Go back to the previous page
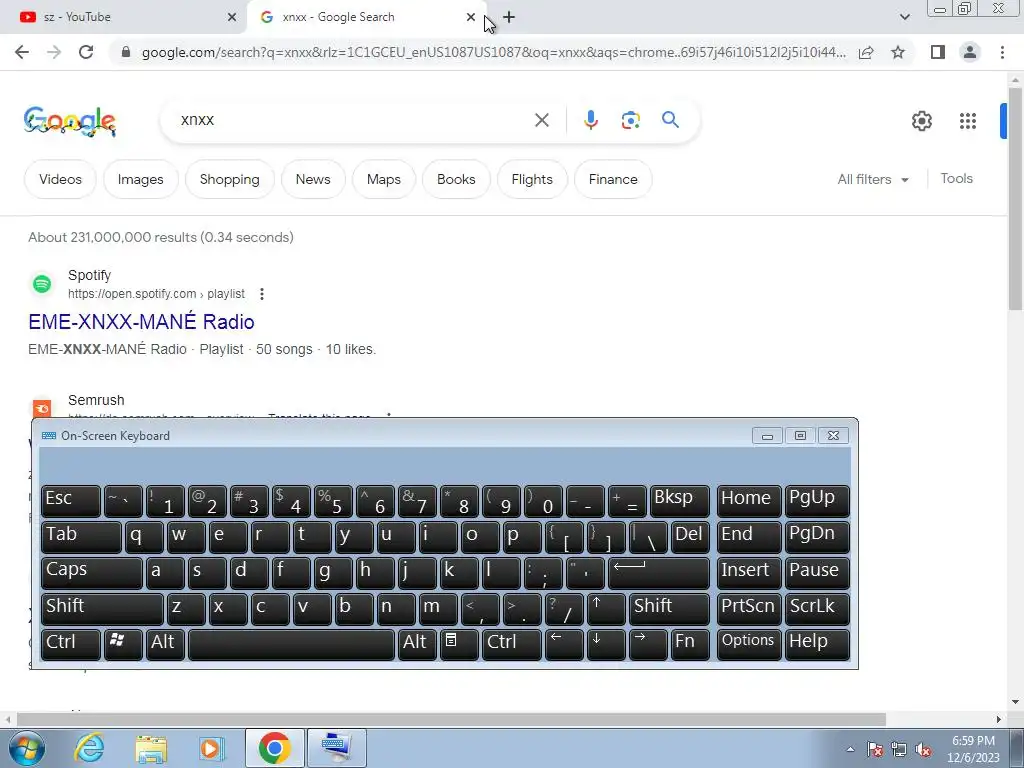The width and height of the screenshot is (1024, 768). pos(22,52)
